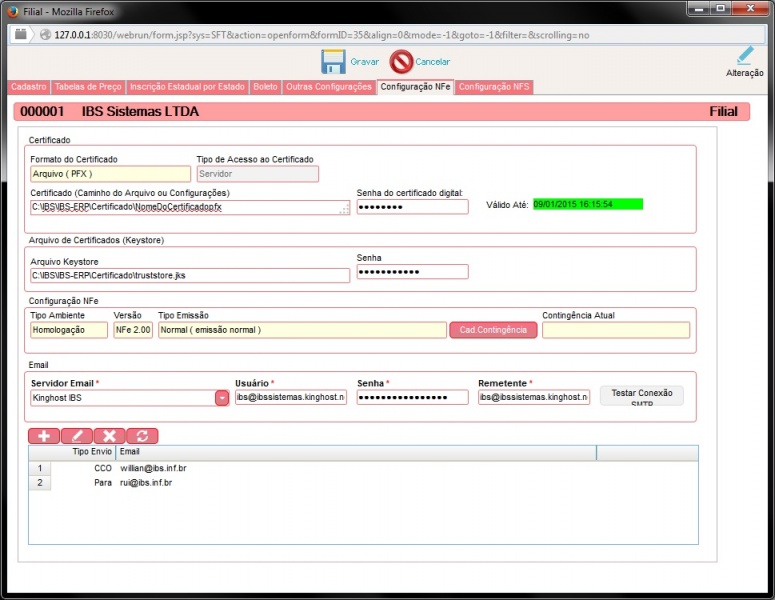Click the Firefox logo in title bar
This screenshot has height=600, width=775.
click(12, 11)
